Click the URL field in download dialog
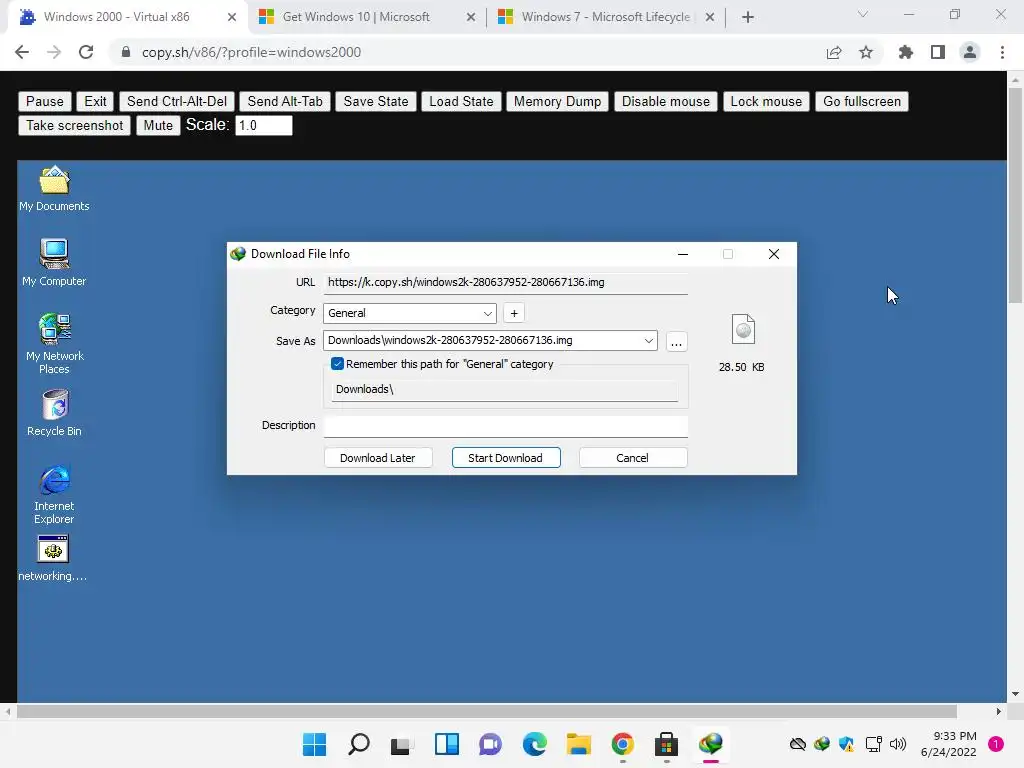Image resolution: width=1024 pixels, height=768 pixels. 505,283
